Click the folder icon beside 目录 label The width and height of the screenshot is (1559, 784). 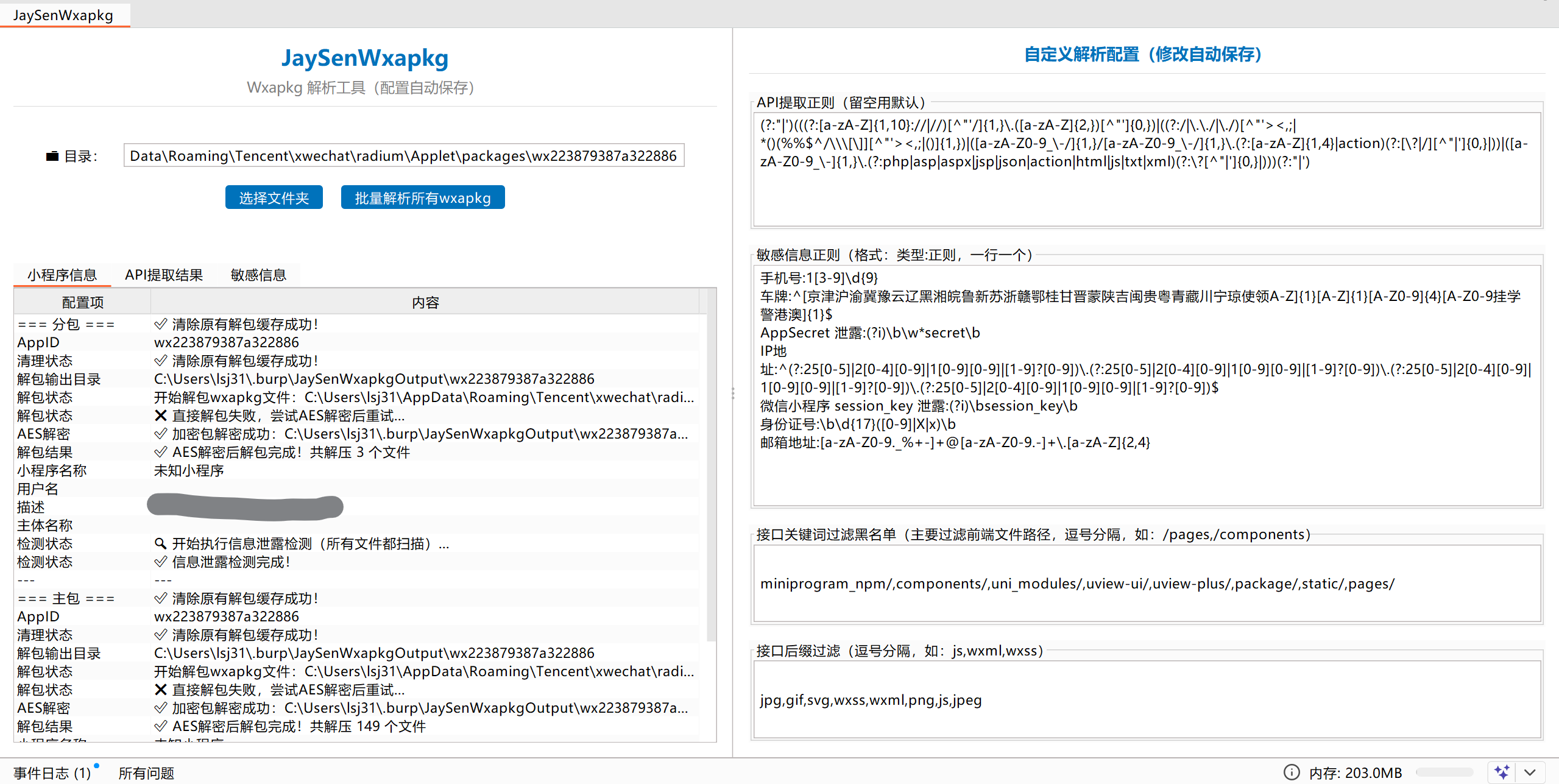click(x=52, y=157)
